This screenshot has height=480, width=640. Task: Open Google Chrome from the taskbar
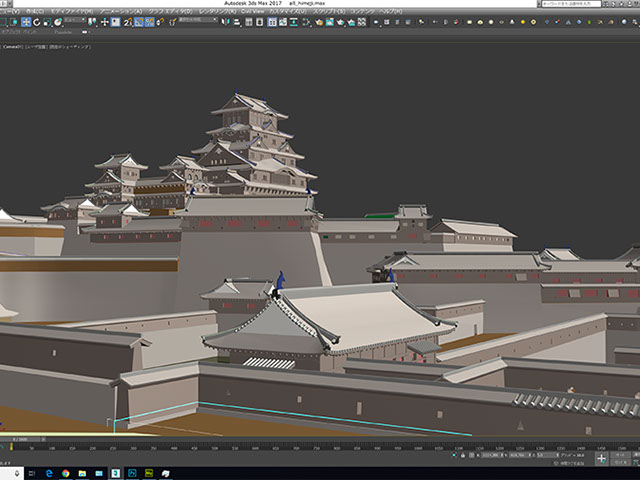[x=66, y=472]
